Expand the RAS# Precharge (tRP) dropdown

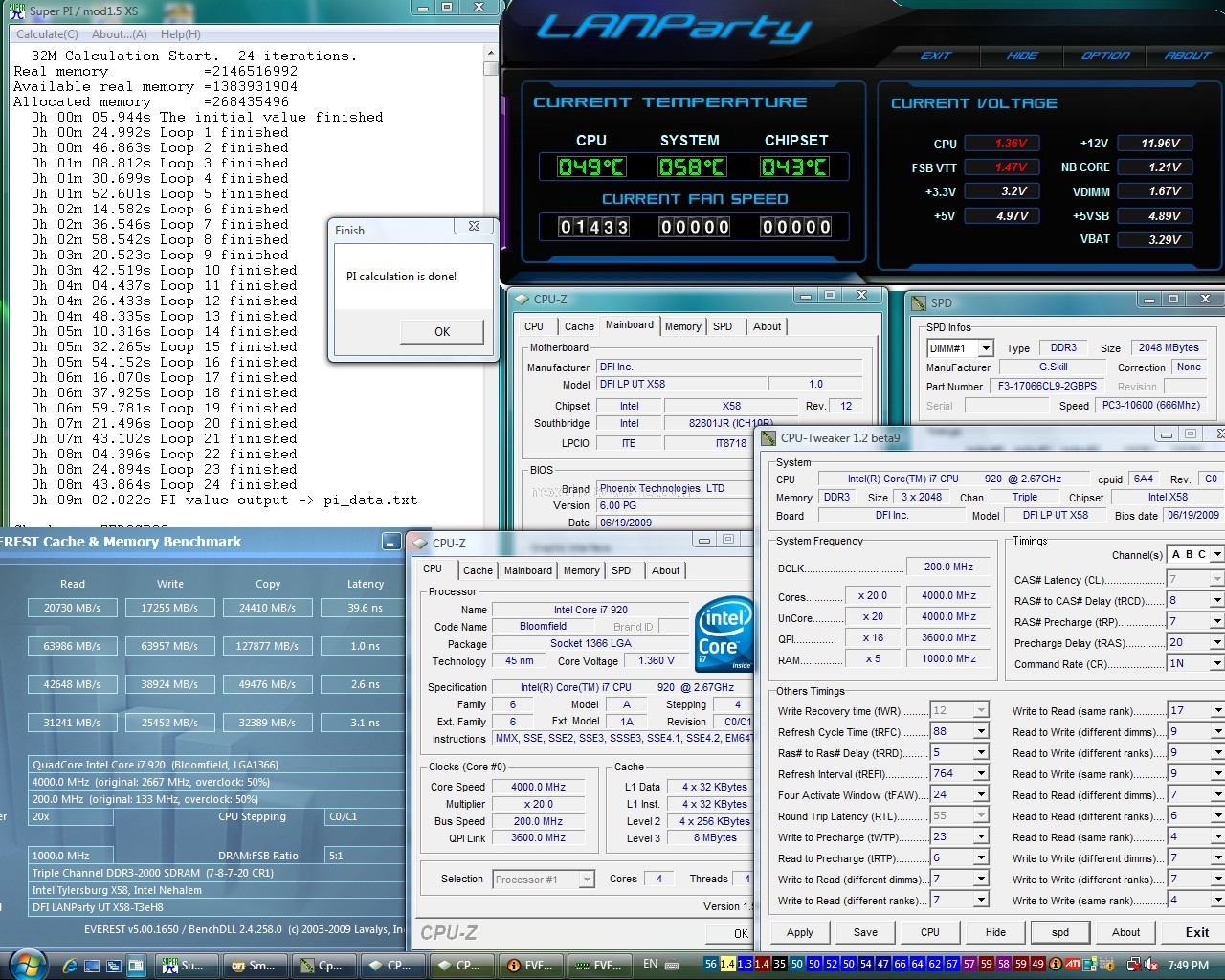(x=1217, y=621)
